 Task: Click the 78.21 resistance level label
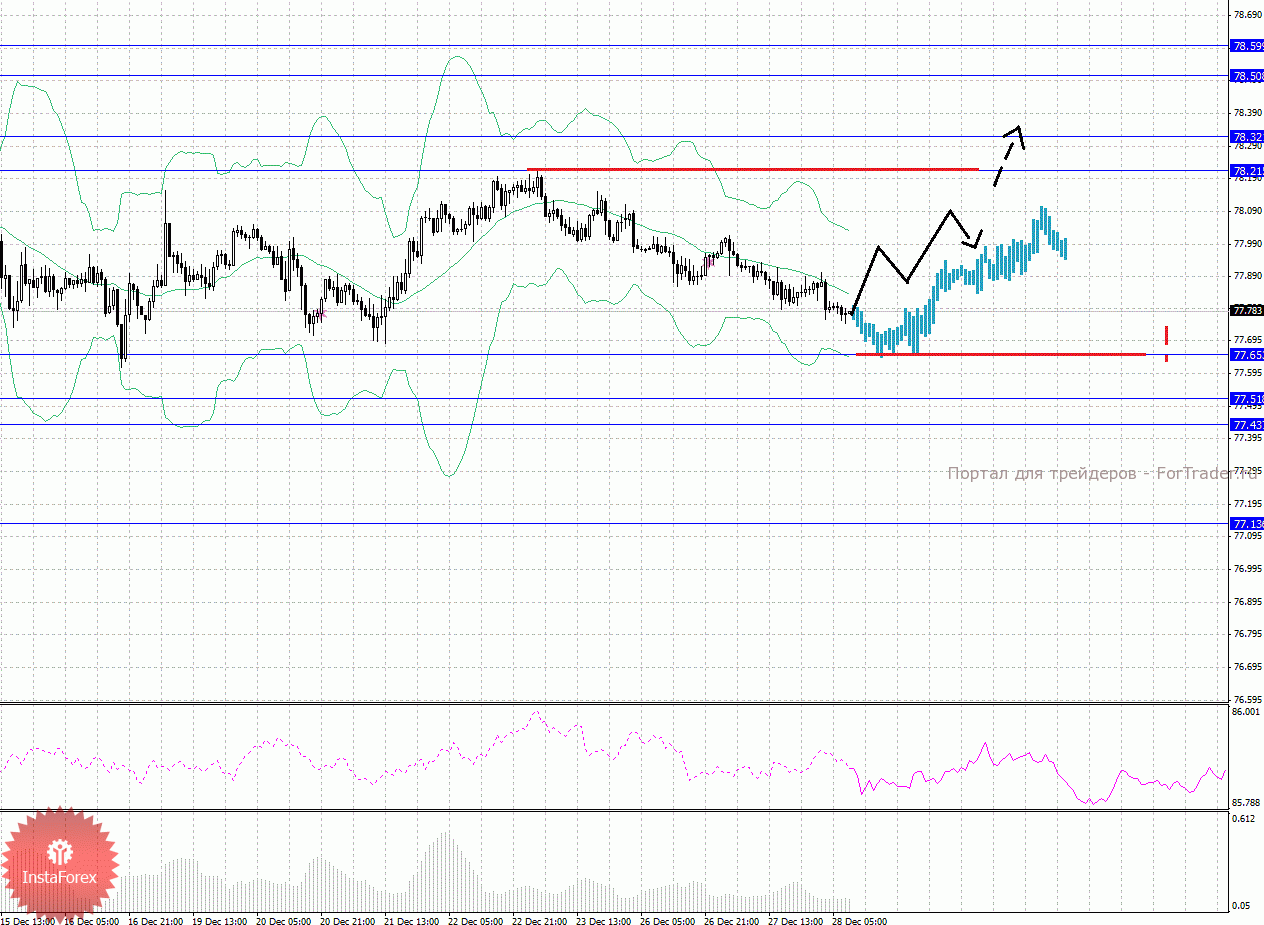pyautogui.click(x=1246, y=171)
